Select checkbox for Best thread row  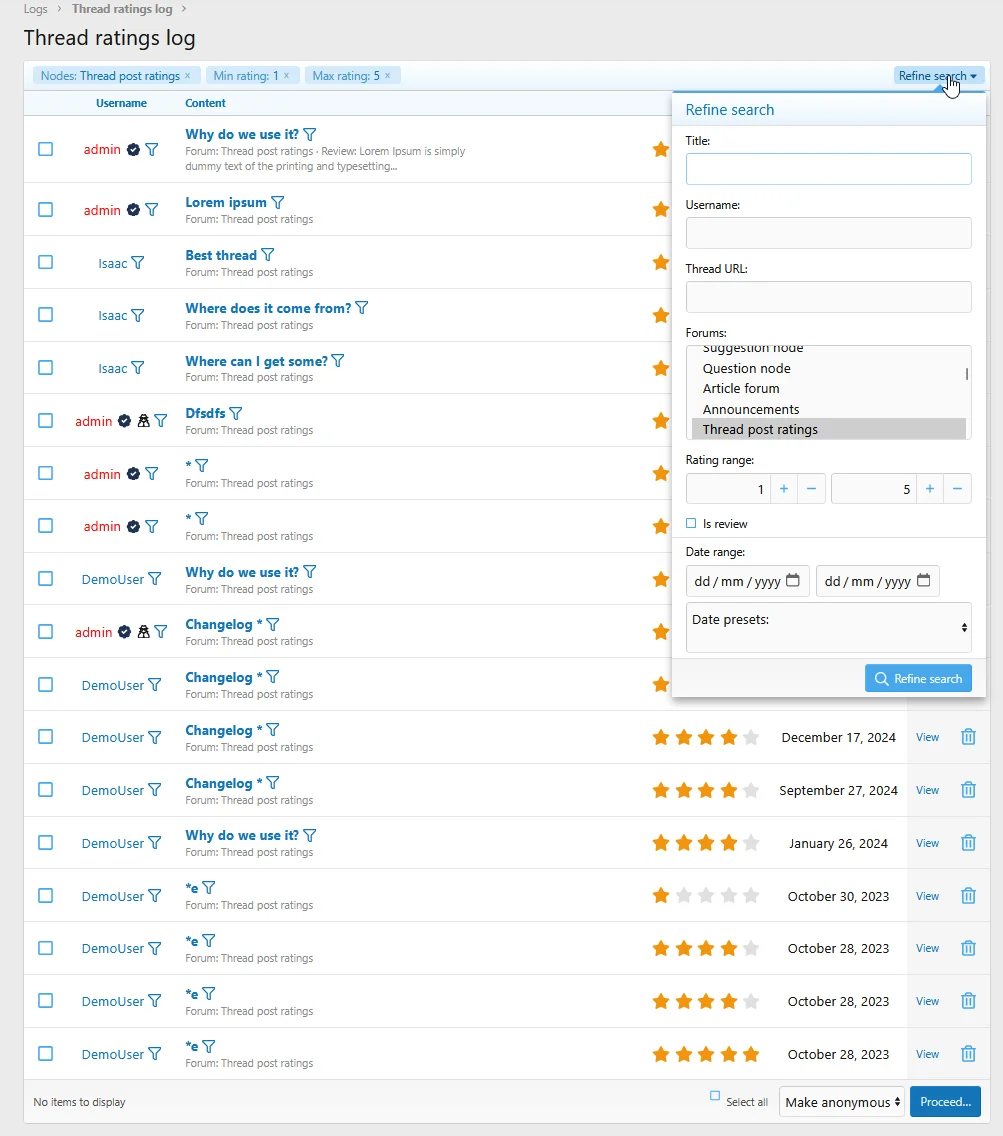(x=45, y=262)
